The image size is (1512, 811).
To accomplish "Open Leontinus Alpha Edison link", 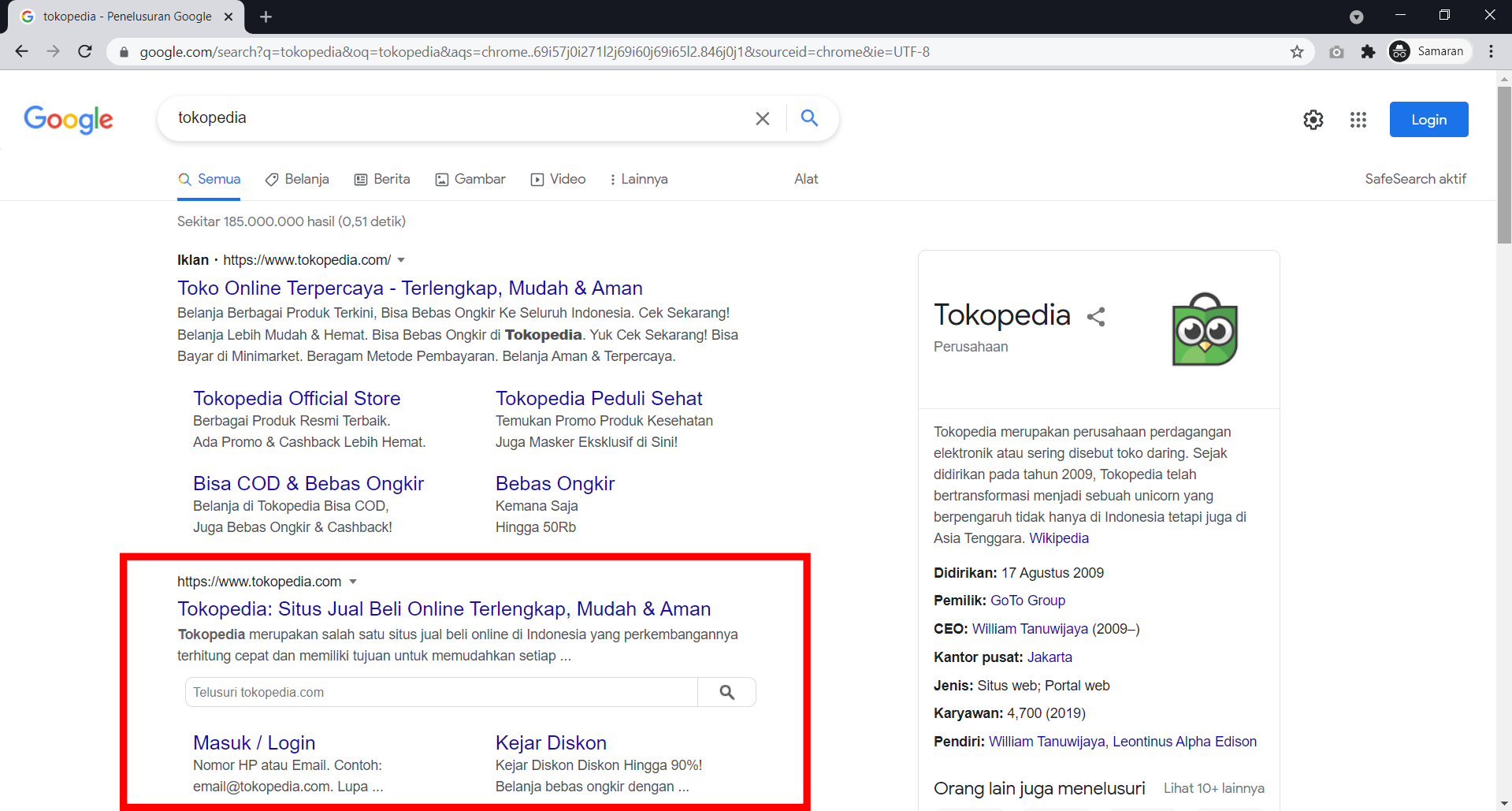I will [x=1184, y=742].
